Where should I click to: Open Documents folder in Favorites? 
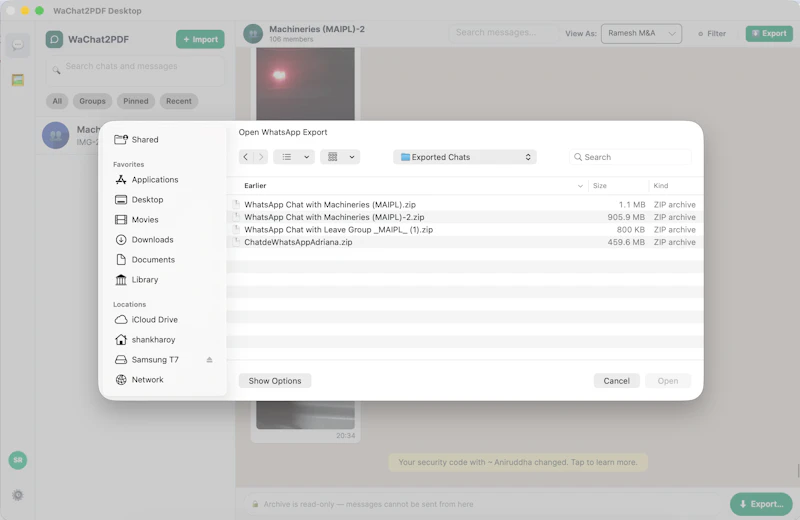[x=144, y=259]
